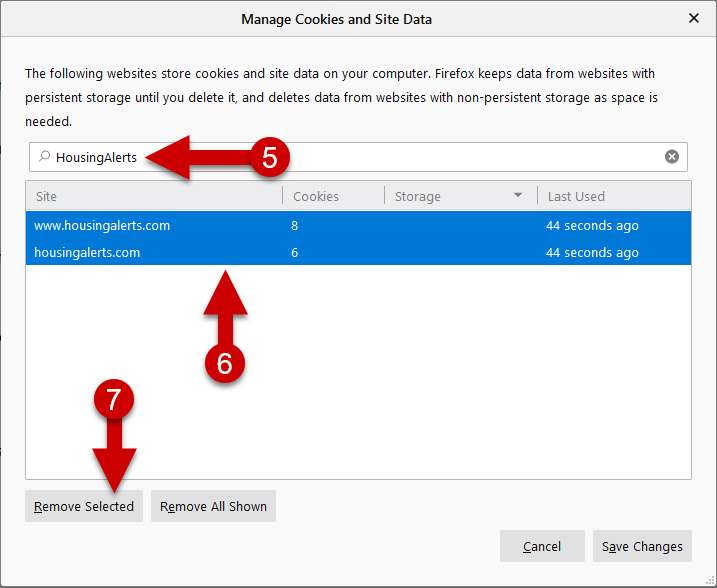Screen dimensions: 717x588
Task: Sort by the Storage column header
Action: pyautogui.click(x=460, y=196)
